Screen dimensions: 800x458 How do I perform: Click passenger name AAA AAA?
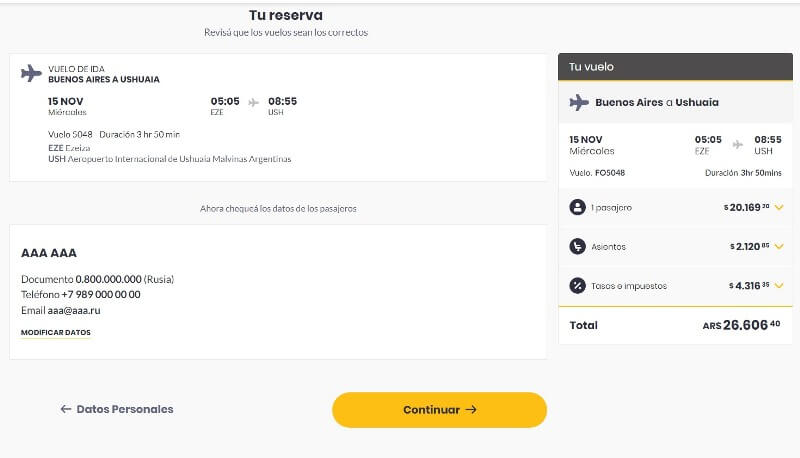pyautogui.click(x=49, y=253)
